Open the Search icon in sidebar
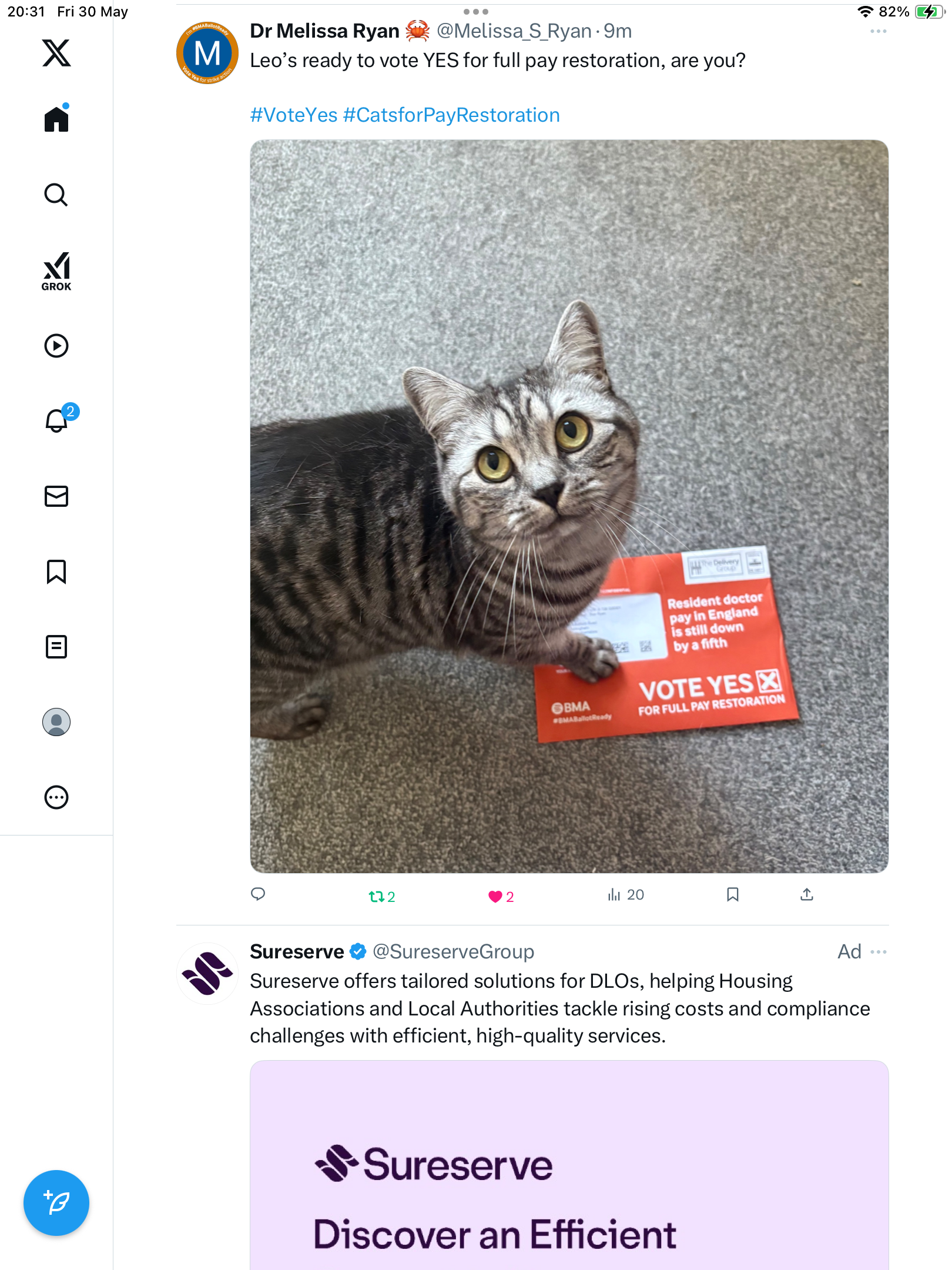 point(56,195)
